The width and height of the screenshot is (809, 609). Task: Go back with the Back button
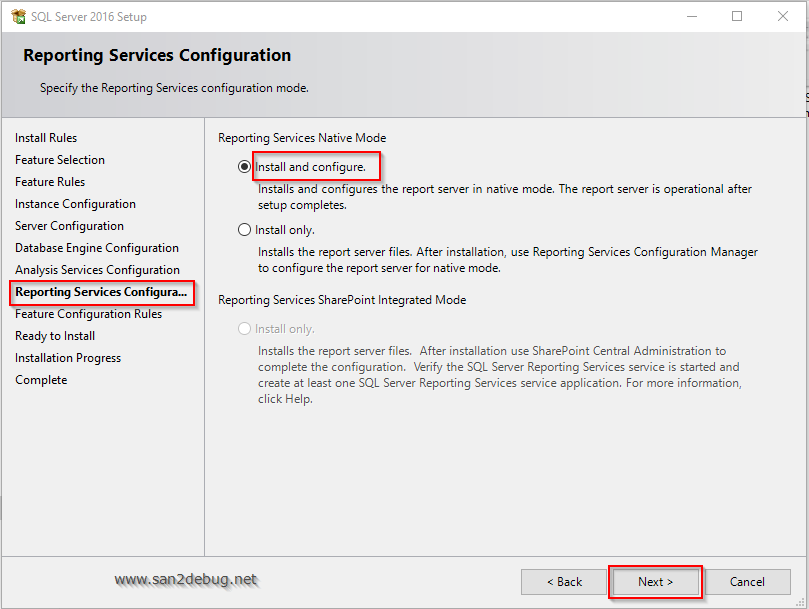564,582
